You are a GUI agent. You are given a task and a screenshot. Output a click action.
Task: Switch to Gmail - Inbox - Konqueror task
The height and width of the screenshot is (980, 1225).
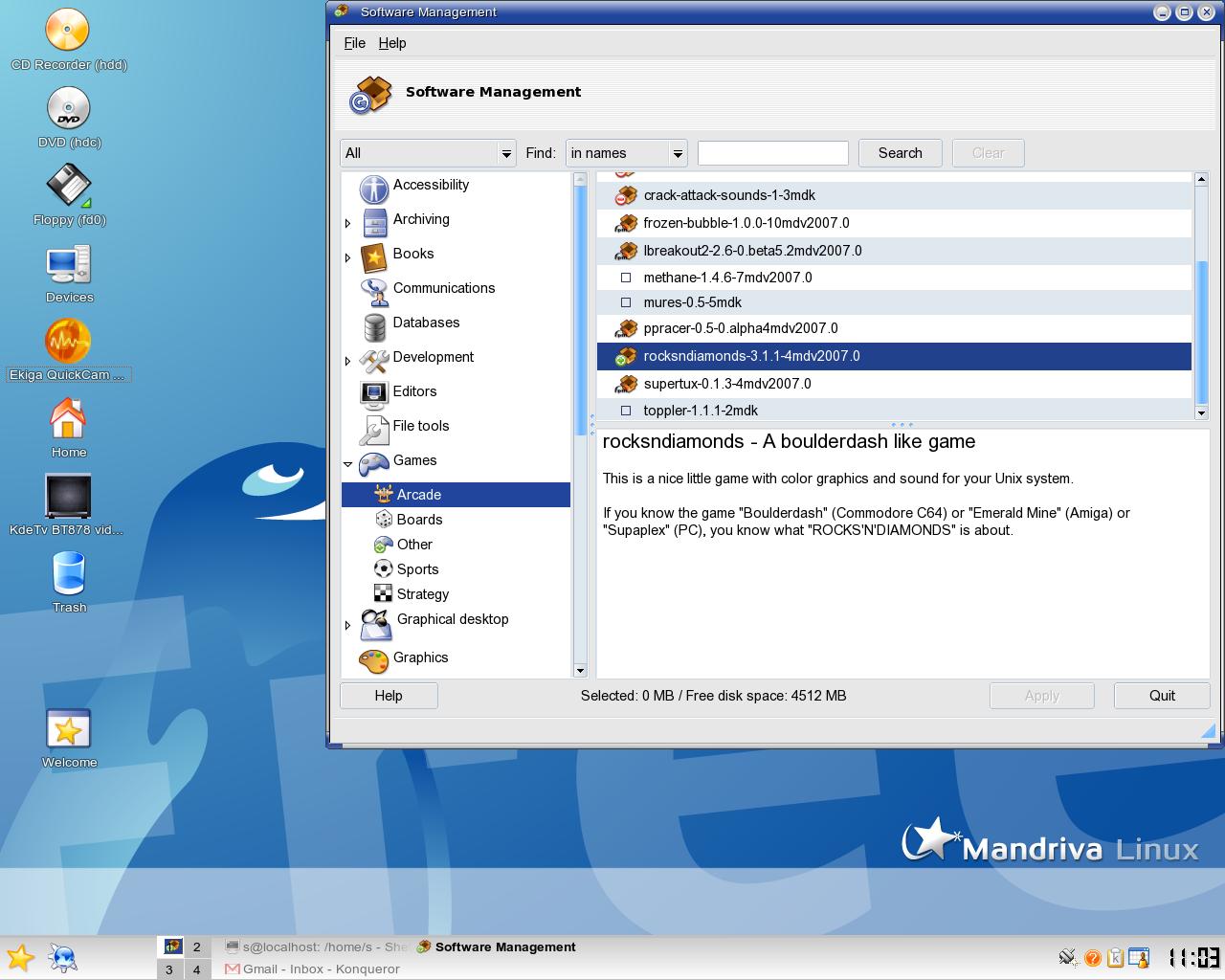click(313, 969)
